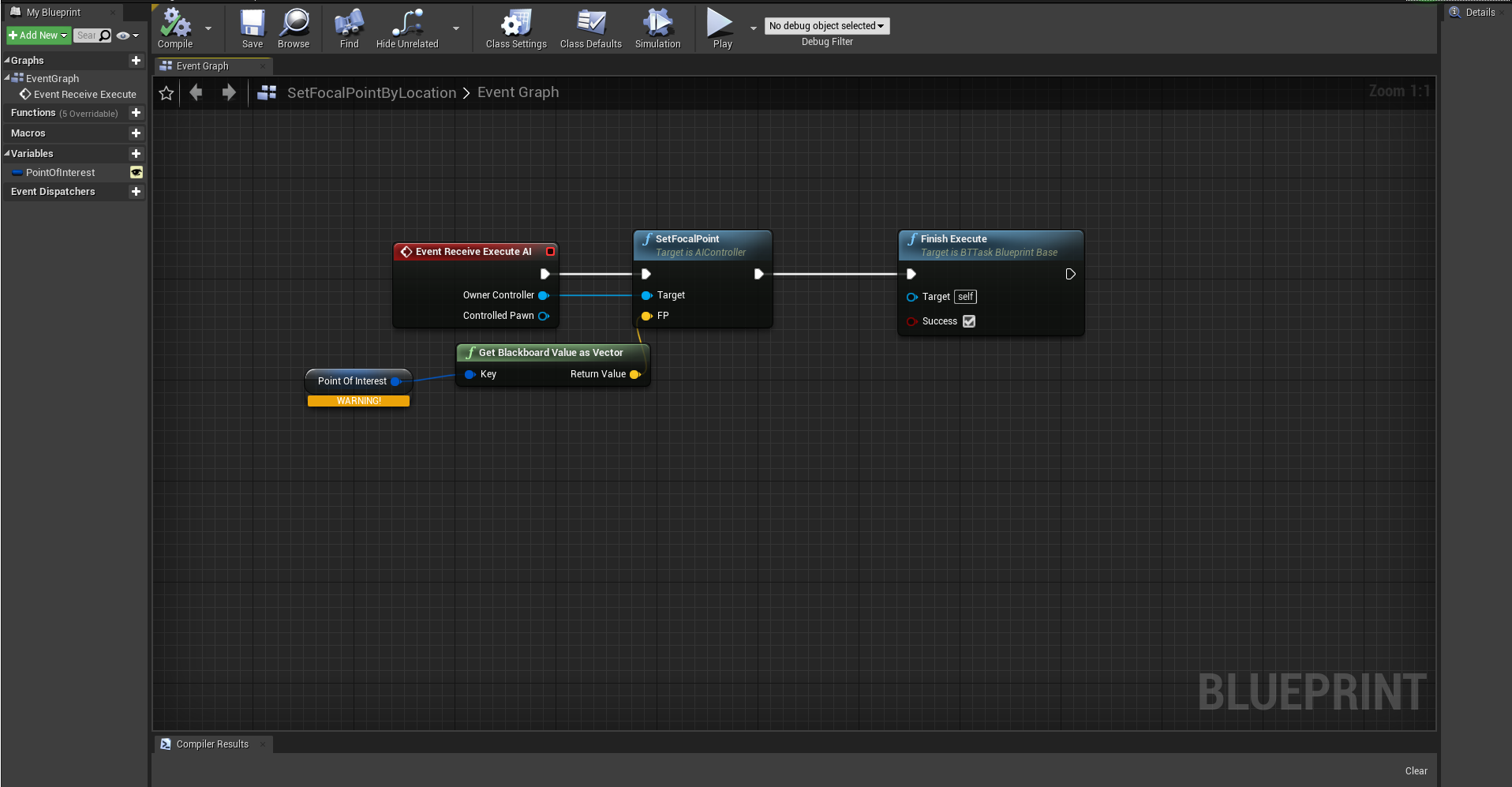This screenshot has height=787, width=1512.
Task: Browse to asset in Content Browser
Action: coord(294,28)
